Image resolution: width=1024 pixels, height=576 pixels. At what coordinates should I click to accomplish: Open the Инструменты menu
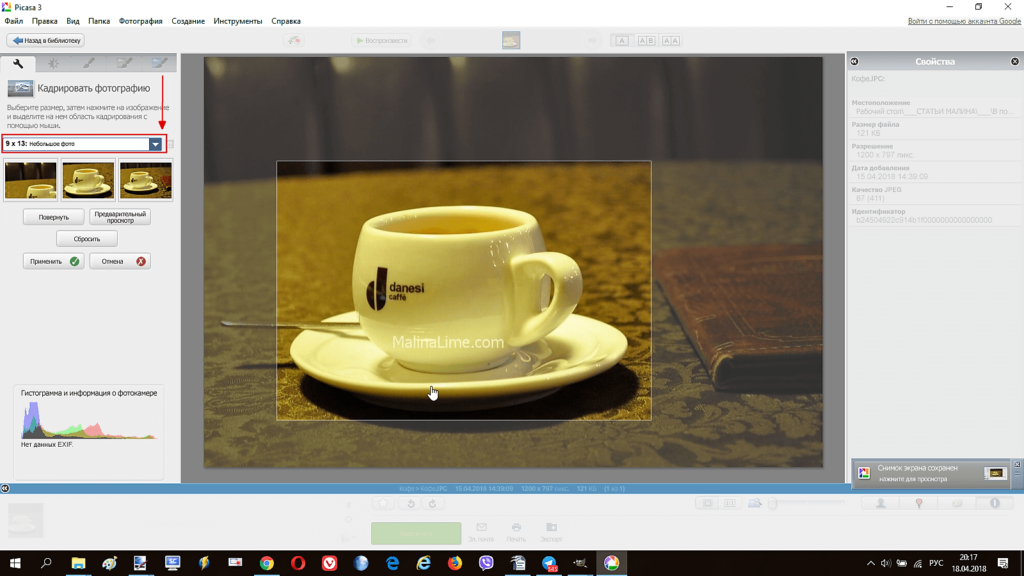(x=237, y=21)
